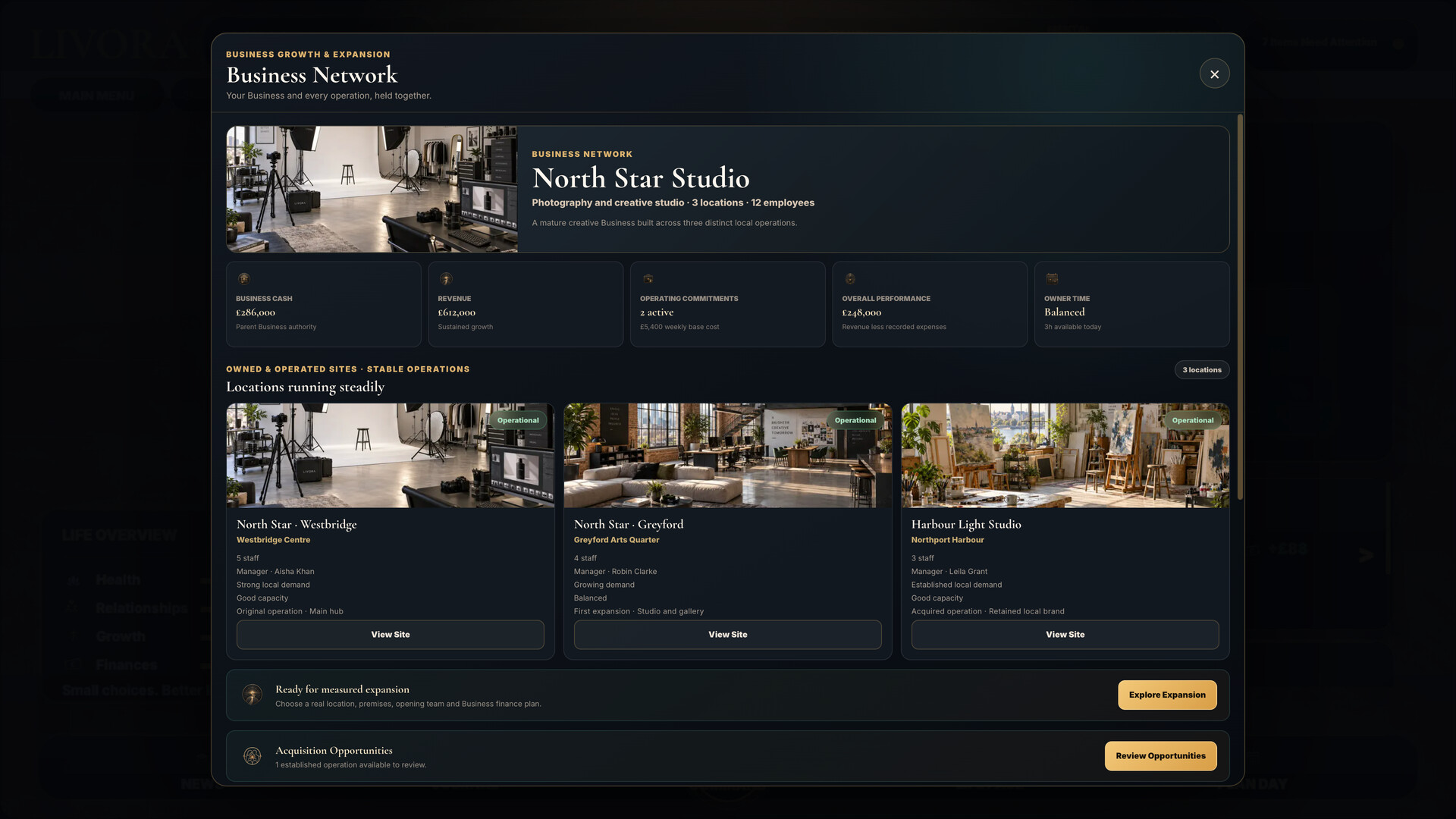
Task: View the North Star Westbridge site
Action: pyautogui.click(x=390, y=635)
